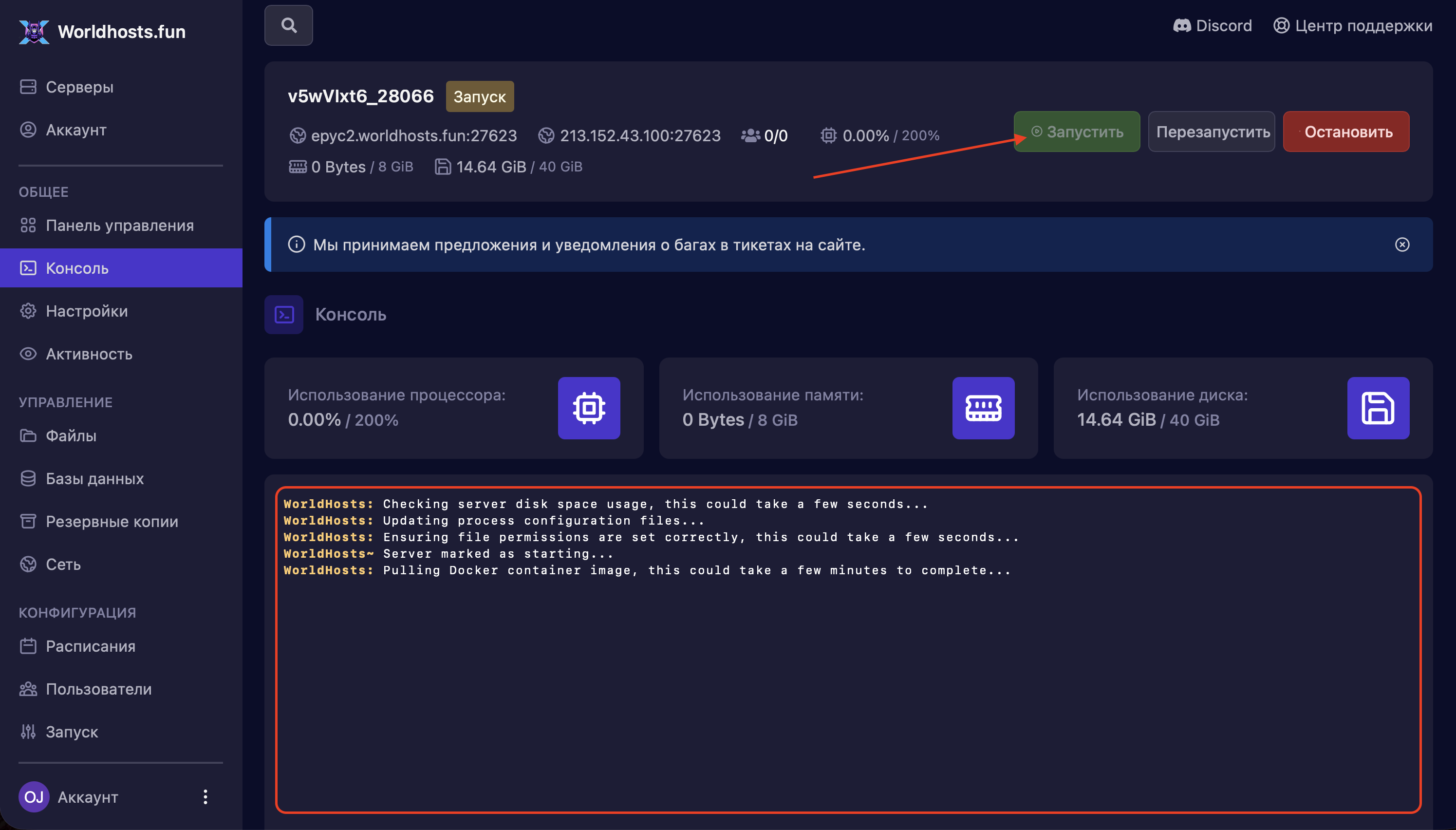
Task: Click the Console section header icon
Action: pos(284,315)
